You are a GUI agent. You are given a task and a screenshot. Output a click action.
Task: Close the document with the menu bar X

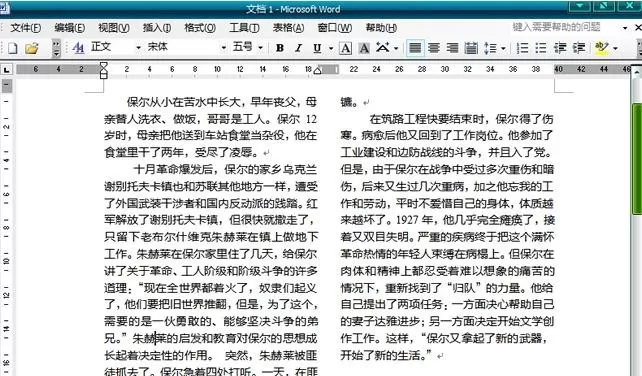[x=637, y=27]
